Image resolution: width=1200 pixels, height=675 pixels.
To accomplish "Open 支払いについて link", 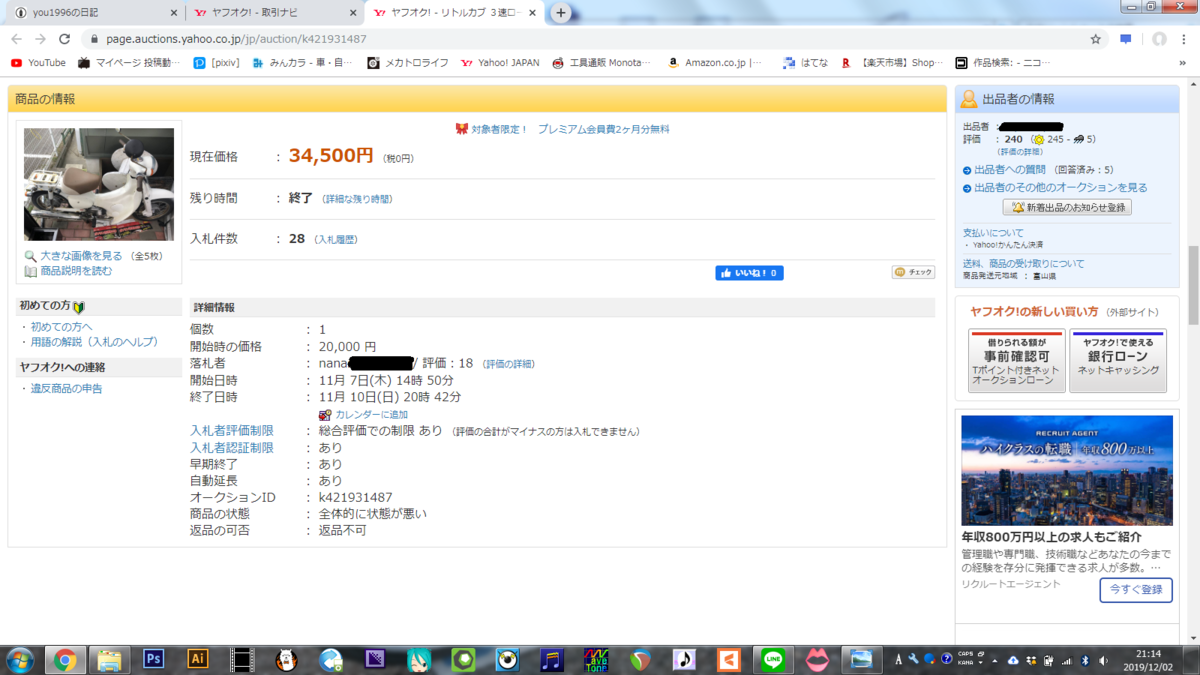I will [993, 233].
